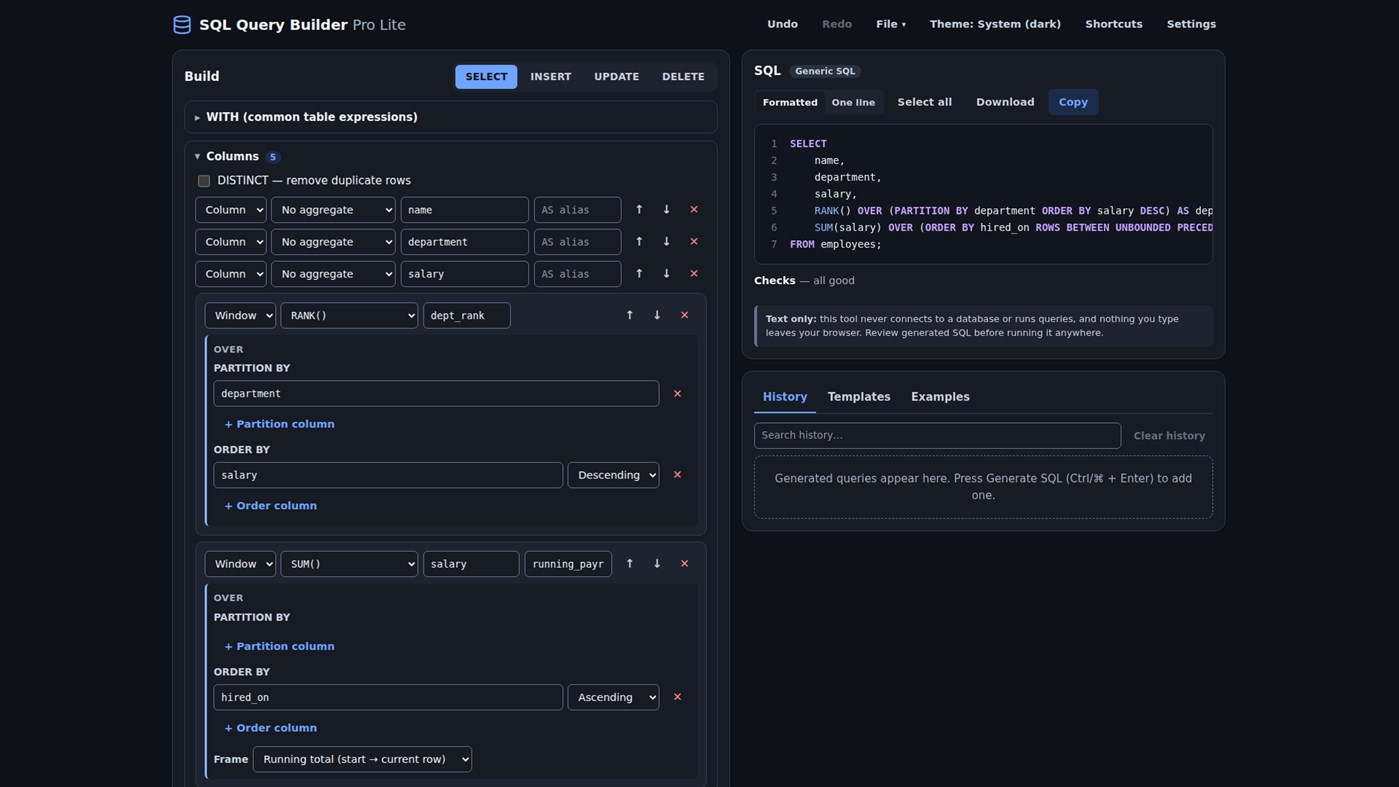This screenshot has height=787, width=1399.
Task: Move the name column row up
Action: click(x=639, y=210)
